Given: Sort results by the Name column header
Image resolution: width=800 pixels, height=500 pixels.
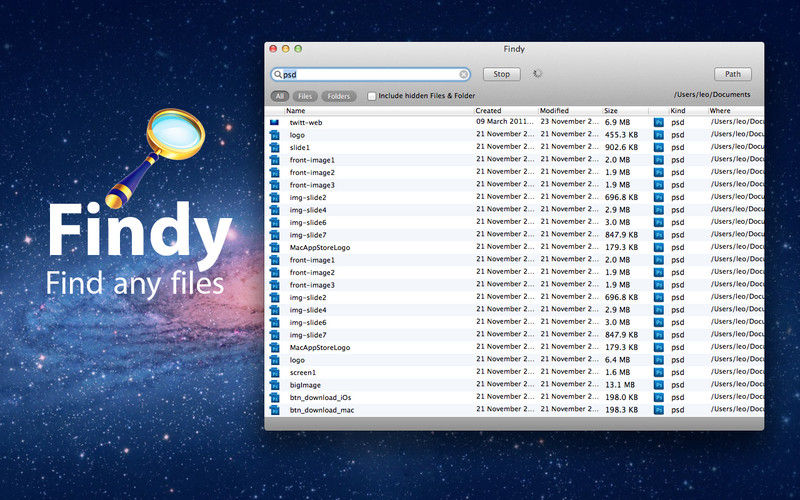Looking at the screenshot, I should point(379,111).
